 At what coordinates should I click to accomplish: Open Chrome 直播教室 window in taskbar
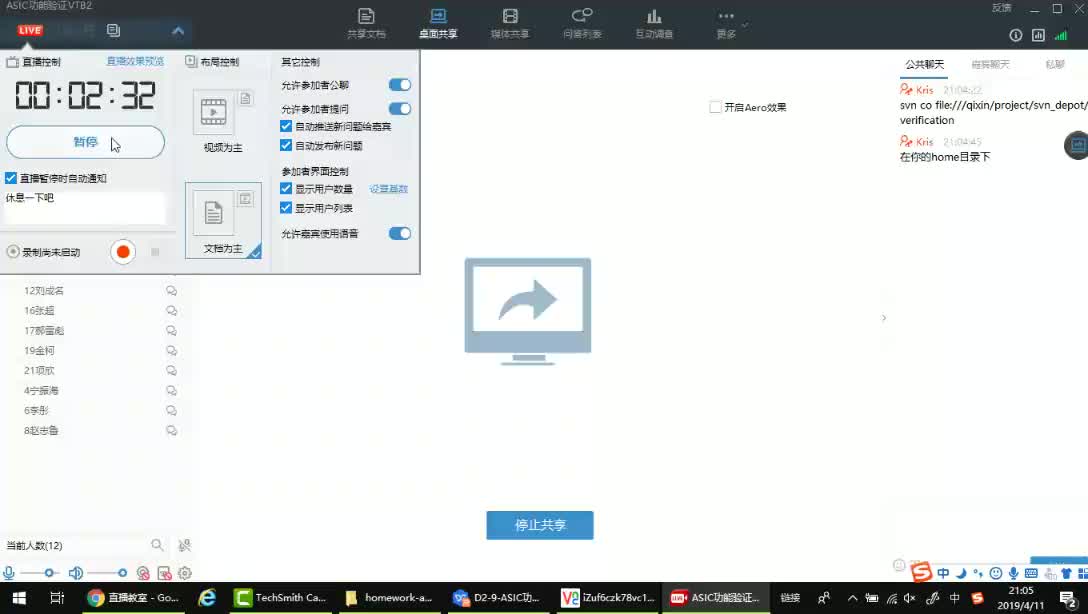coord(133,598)
